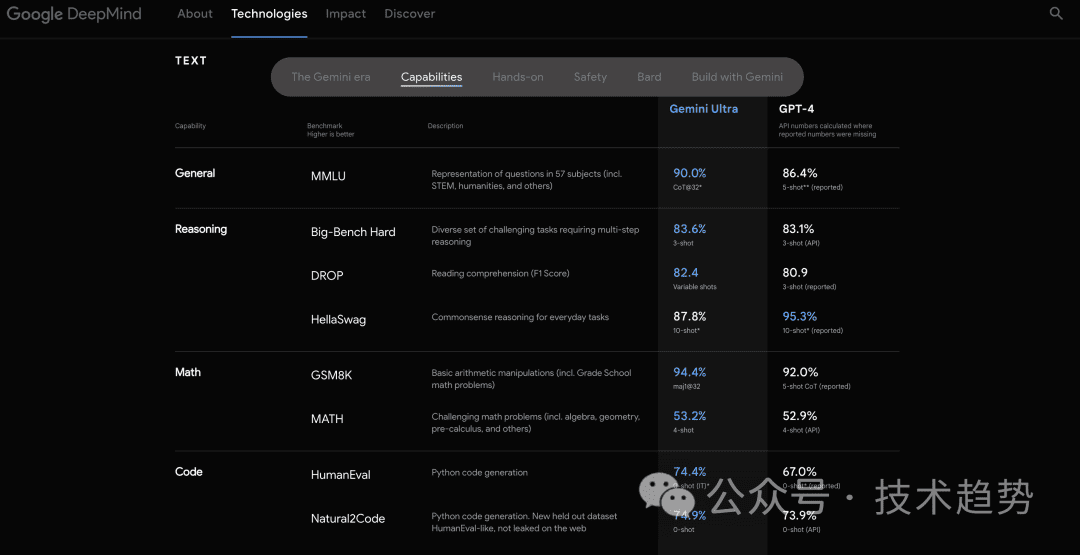Viewport: 1080px width, 555px height.
Task: Click the 73.9% Natural2Code score
Action: (x=800, y=516)
